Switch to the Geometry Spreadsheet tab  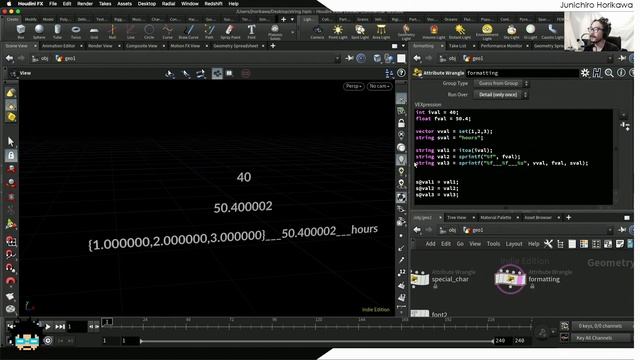[236, 46]
